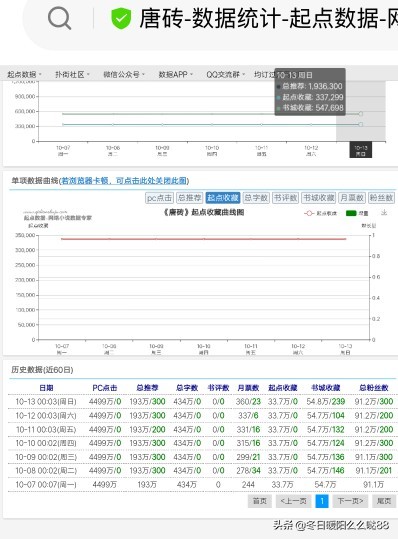Viewport: 398px width, 539px height.
Task: Switch chart to 书评数
Action: pos(285,198)
